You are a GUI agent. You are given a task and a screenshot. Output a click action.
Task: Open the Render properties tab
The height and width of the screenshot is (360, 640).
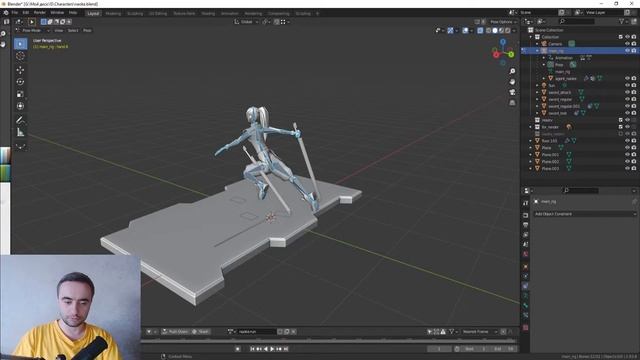(526, 215)
